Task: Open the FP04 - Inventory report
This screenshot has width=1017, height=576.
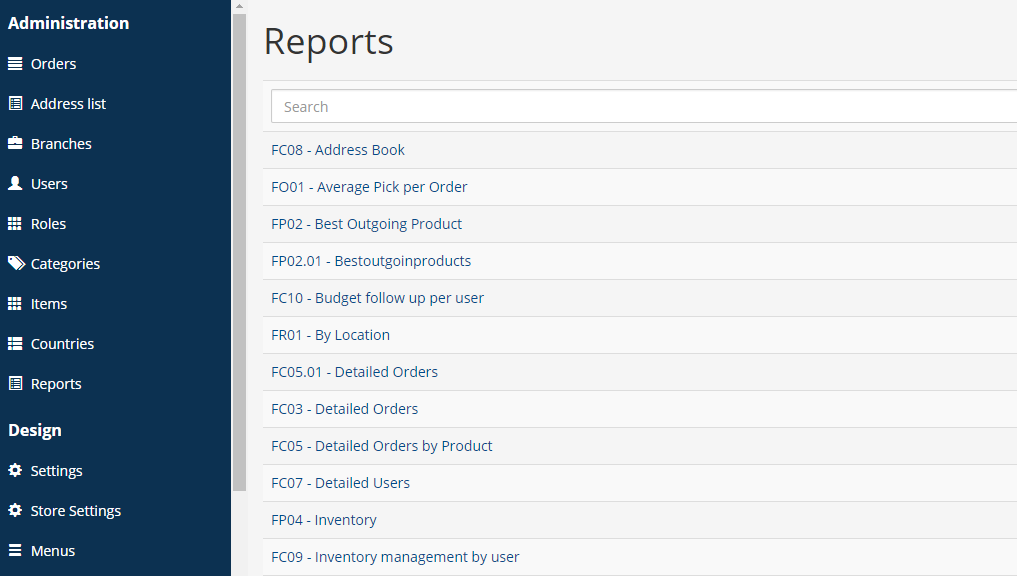Action: [x=324, y=520]
